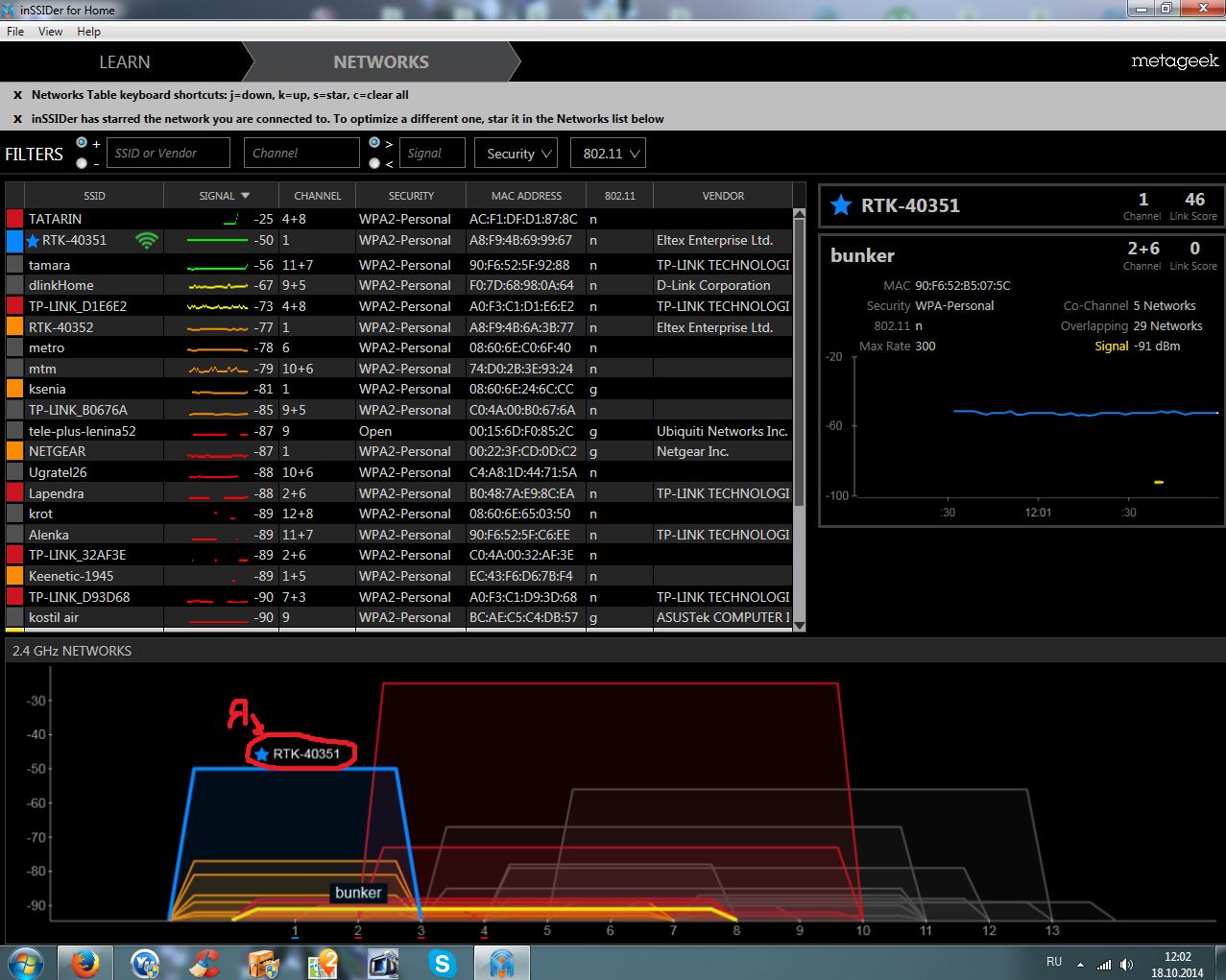Click the Channel filter field
The height and width of the screenshot is (980, 1226).
[x=301, y=154]
